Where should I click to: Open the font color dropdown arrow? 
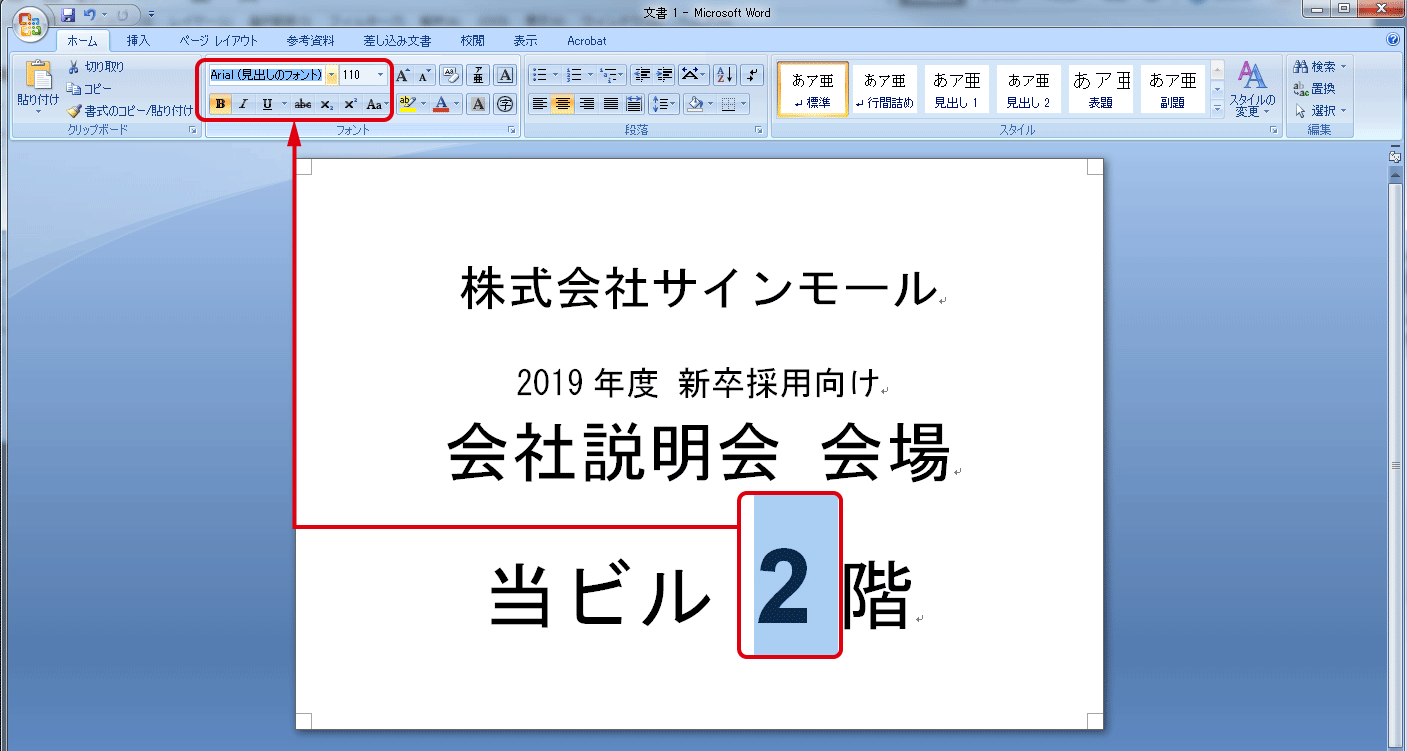pyautogui.click(x=455, y=104)
